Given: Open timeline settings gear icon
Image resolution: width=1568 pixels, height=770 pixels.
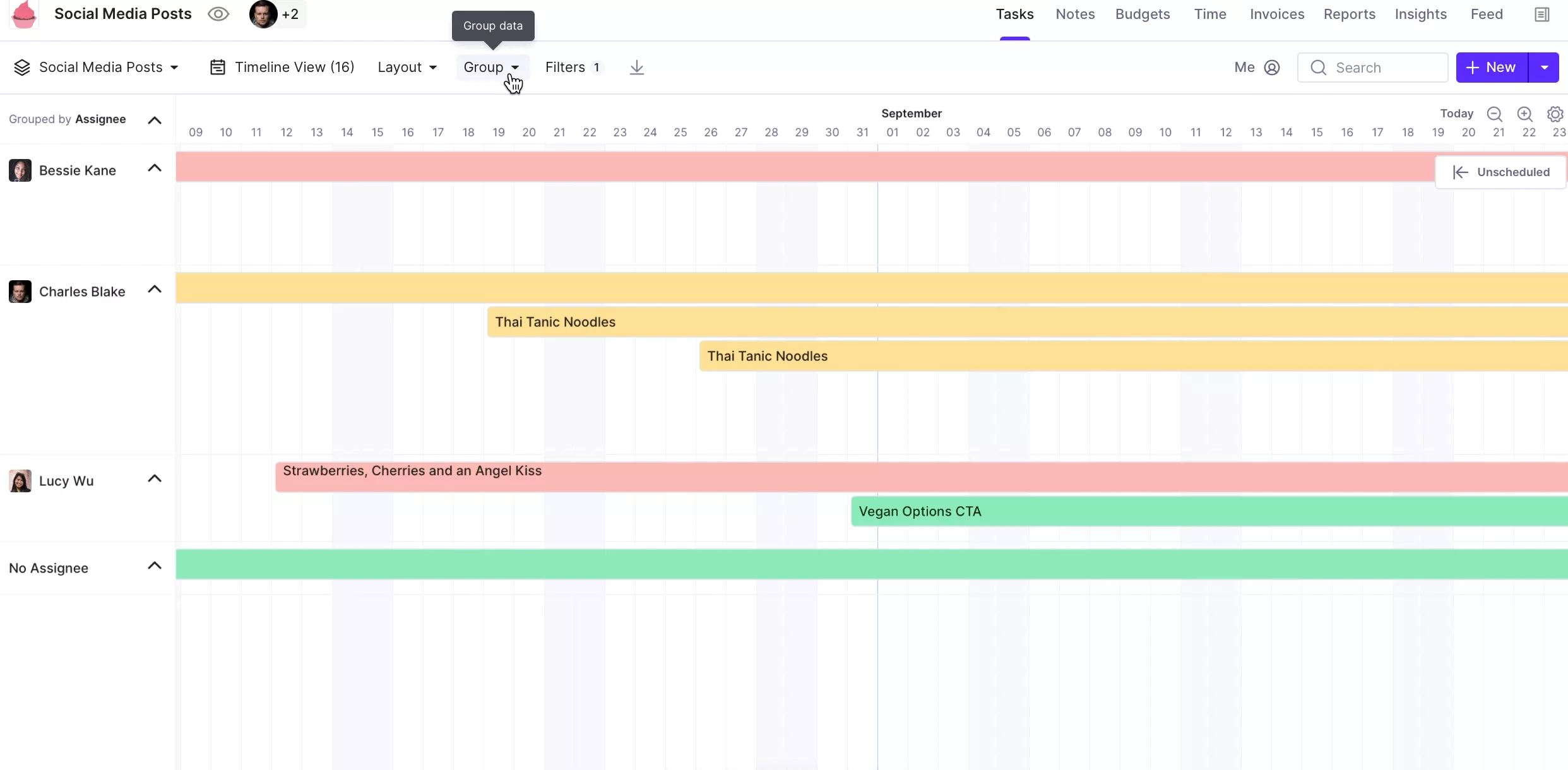Looking at the screenshot, I should pyautogui.click(x=1555, y=114).
